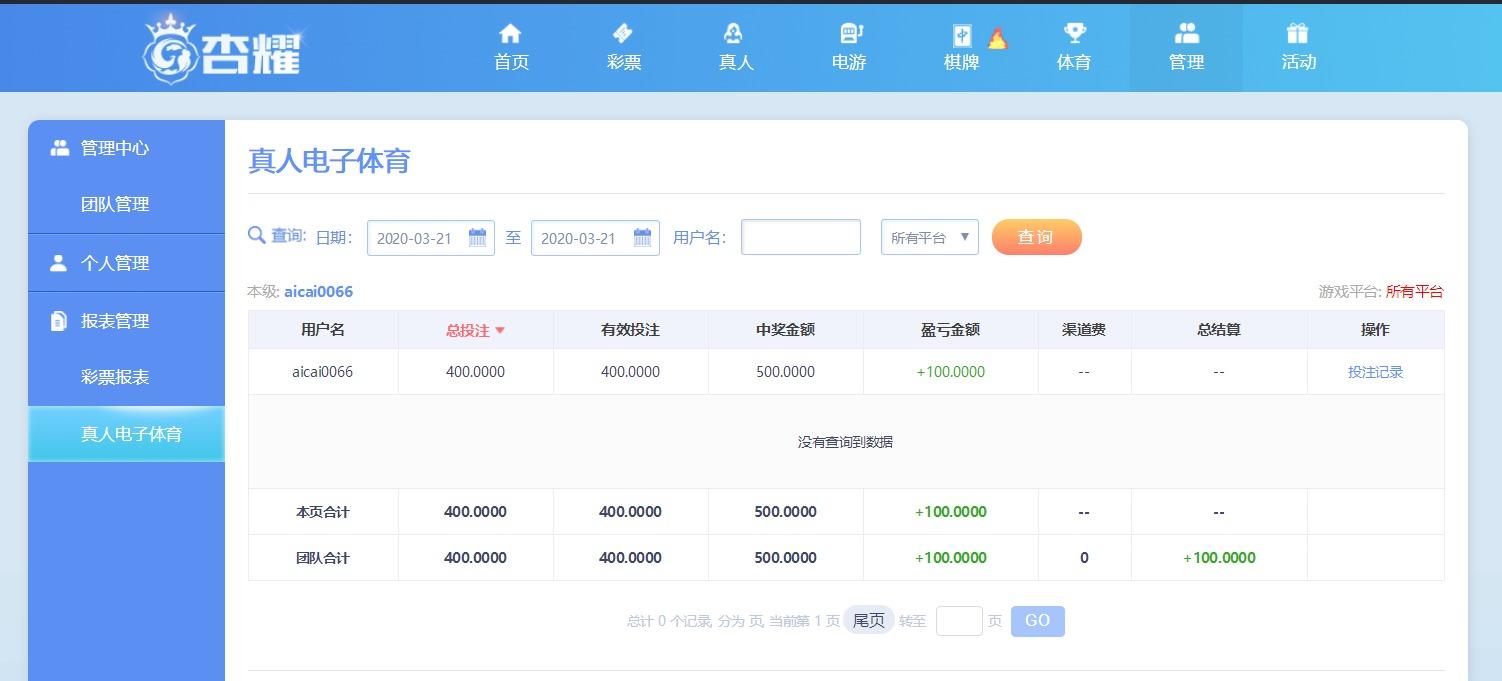Open the end date calendar icon
The width and height of the screenshot is (1502, 681).
coord(642,238)
